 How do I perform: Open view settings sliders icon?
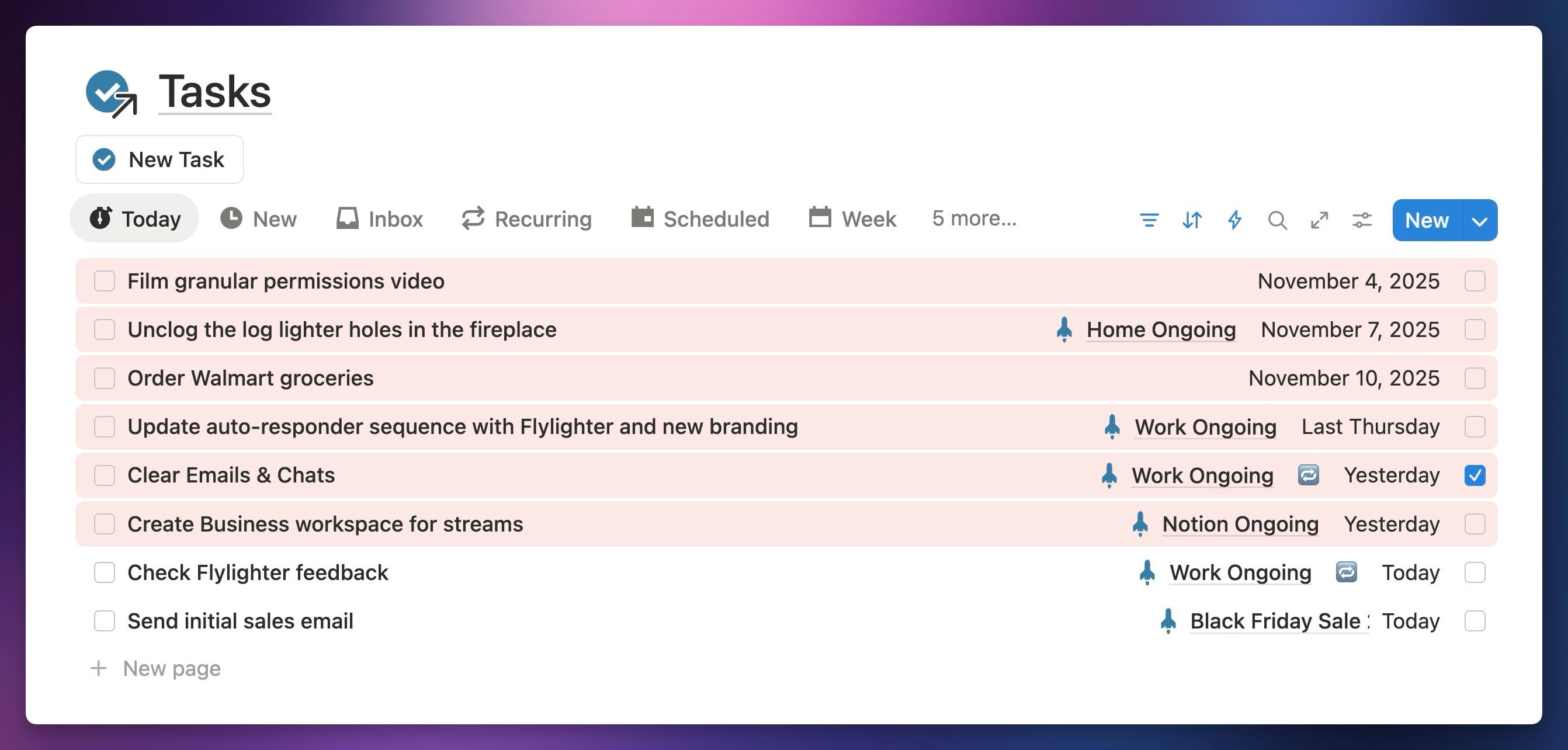[x=1362, y=220]
